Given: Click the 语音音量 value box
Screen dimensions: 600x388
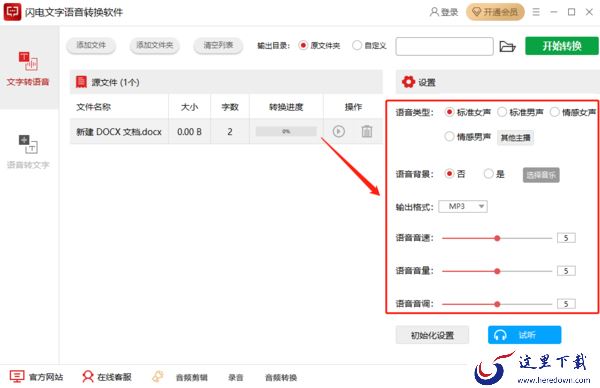Looking at the screenshot, I should click(566, 271).
